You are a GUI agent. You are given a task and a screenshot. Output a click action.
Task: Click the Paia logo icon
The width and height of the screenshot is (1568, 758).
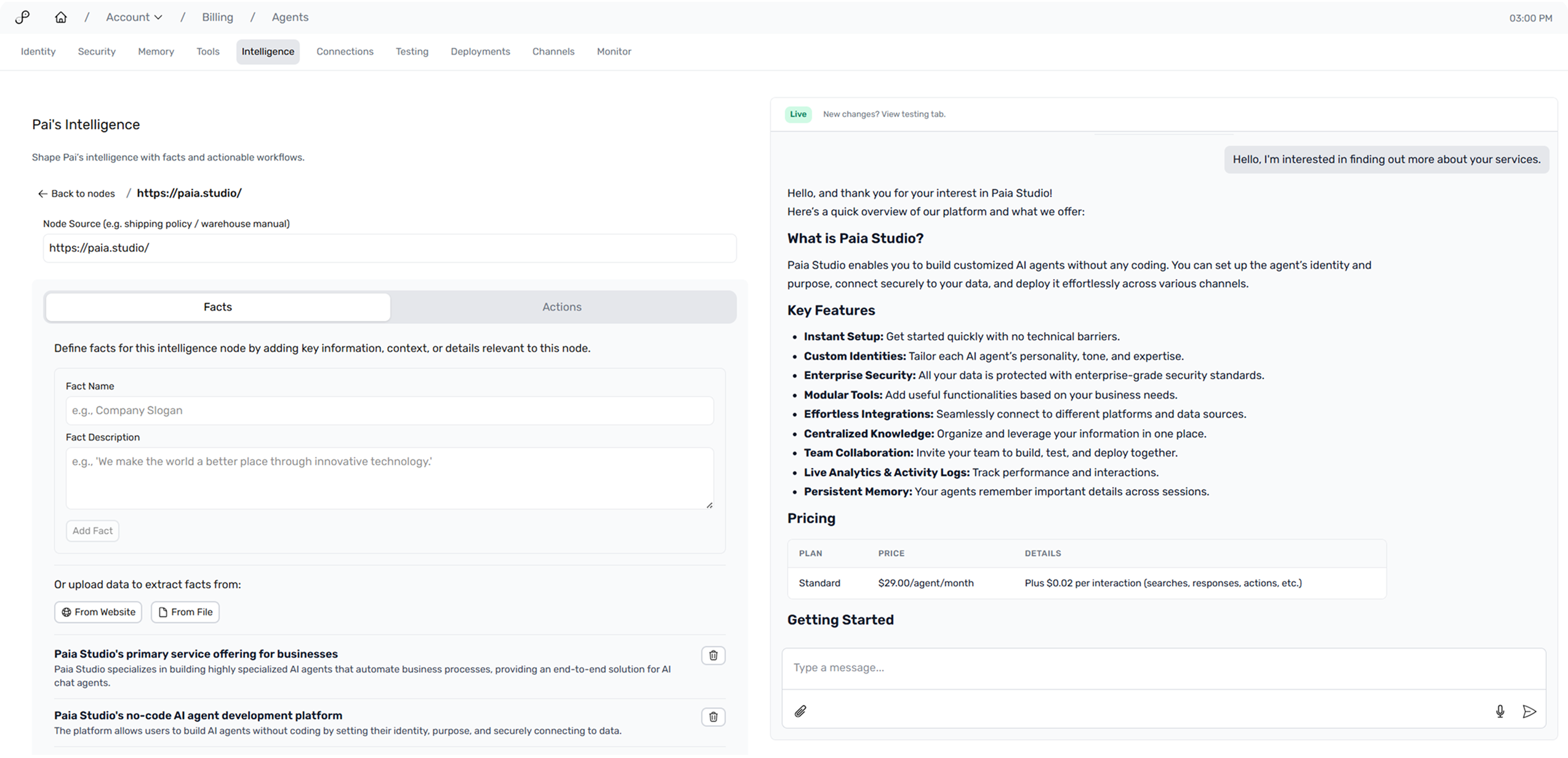pyautogui.click(x=23, y=17)
